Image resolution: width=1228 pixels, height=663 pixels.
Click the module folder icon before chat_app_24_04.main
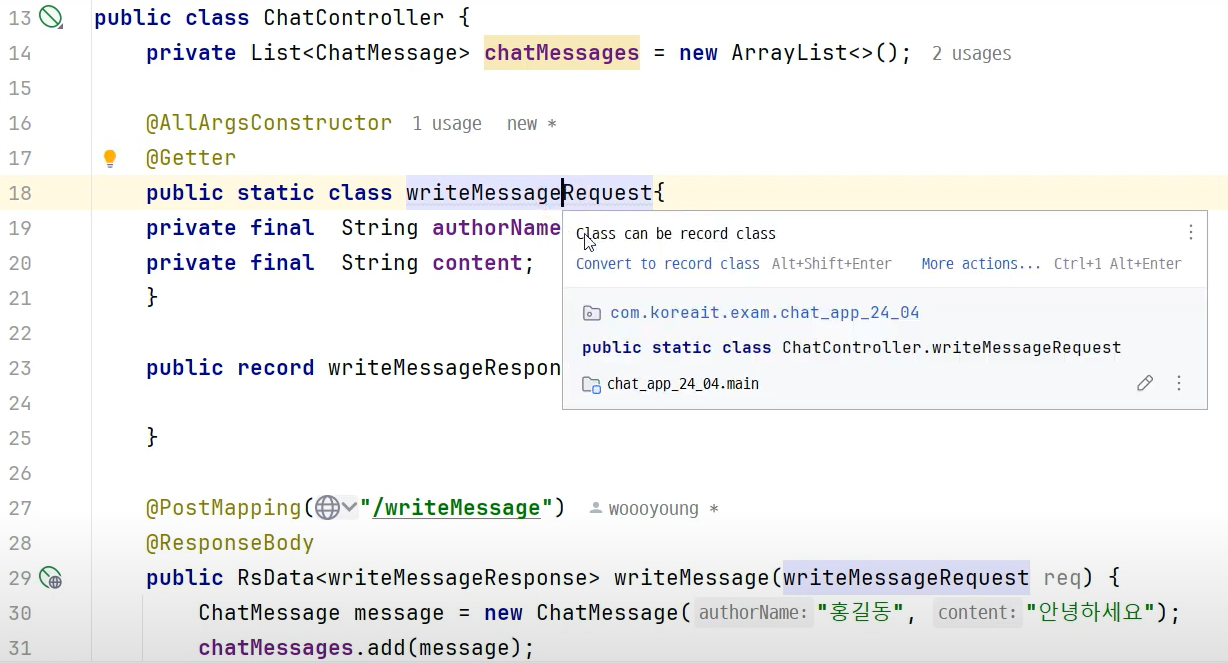point(591,384)
